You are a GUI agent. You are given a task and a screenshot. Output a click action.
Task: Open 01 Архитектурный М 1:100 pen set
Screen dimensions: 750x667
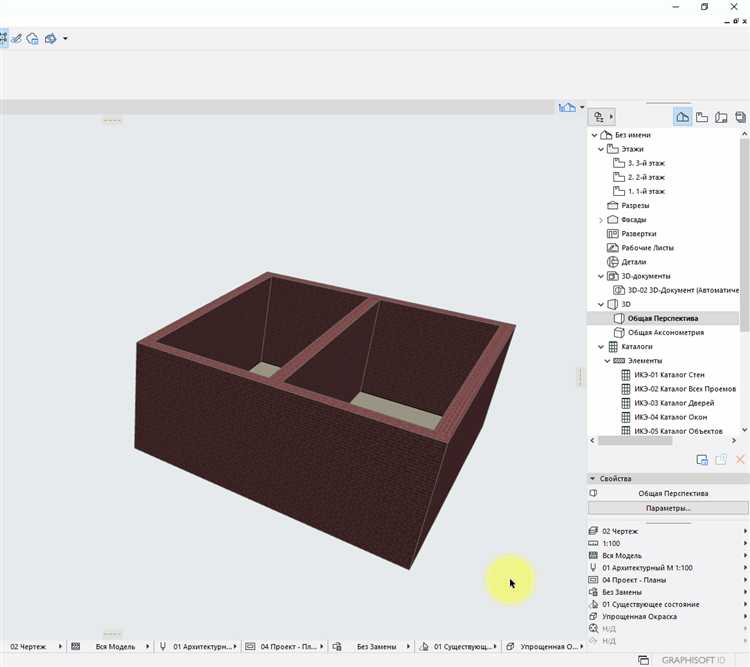coord(668,568)
